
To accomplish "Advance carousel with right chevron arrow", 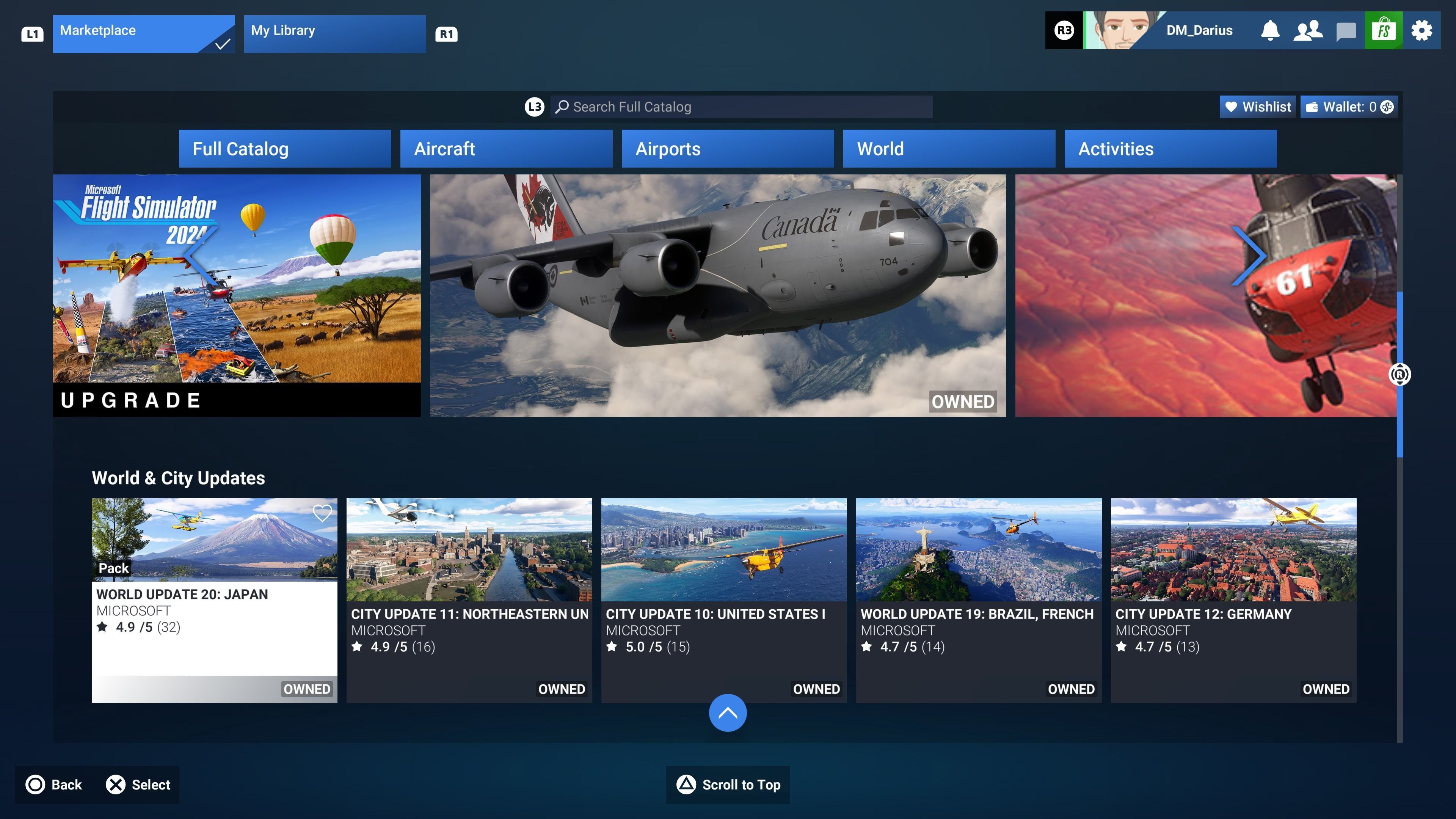I will [x=1249, y=256].
